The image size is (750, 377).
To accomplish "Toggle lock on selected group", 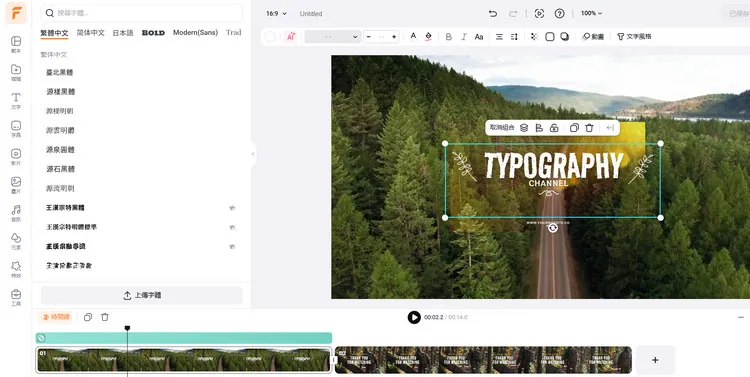I will coord(554,128).
